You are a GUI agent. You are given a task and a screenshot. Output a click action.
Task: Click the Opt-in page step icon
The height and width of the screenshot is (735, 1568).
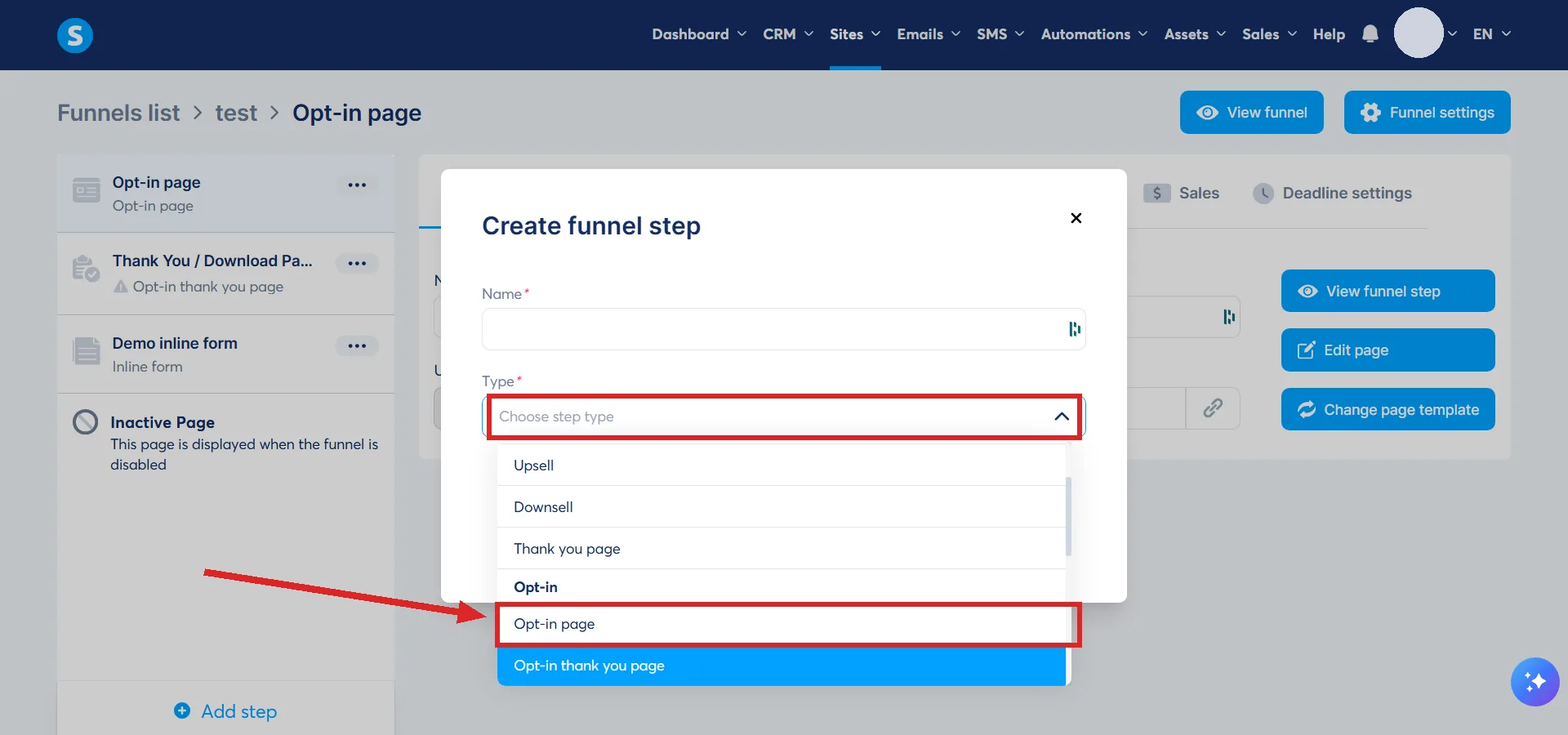pos(87,190)
